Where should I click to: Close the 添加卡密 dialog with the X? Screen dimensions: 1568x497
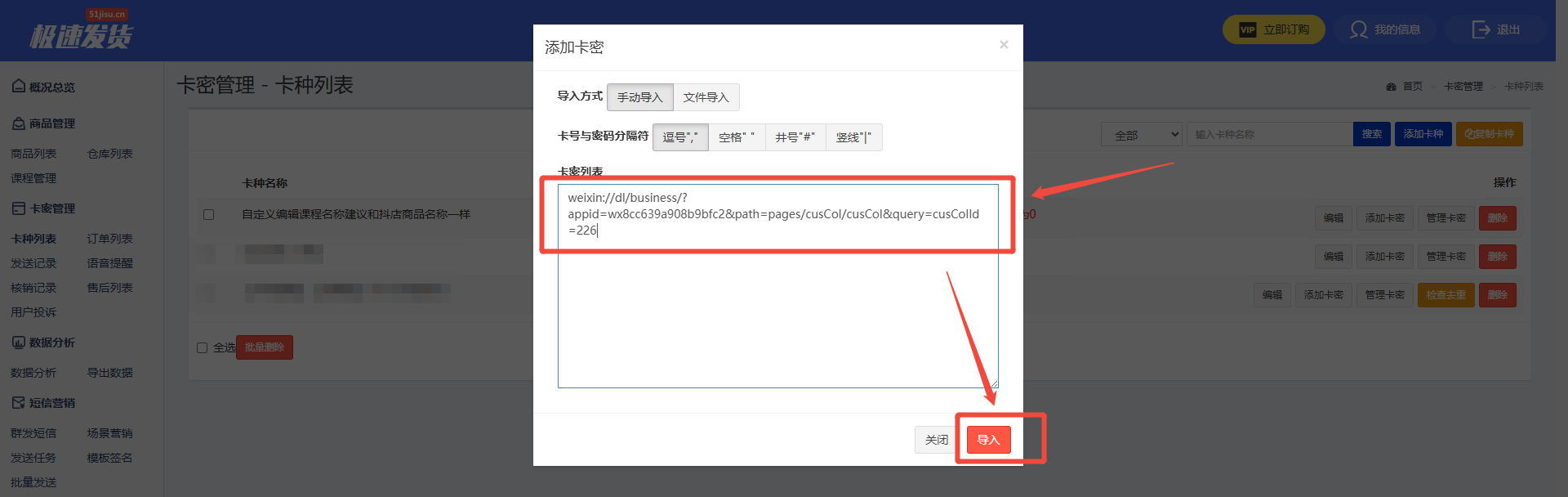pos(1004,45)
